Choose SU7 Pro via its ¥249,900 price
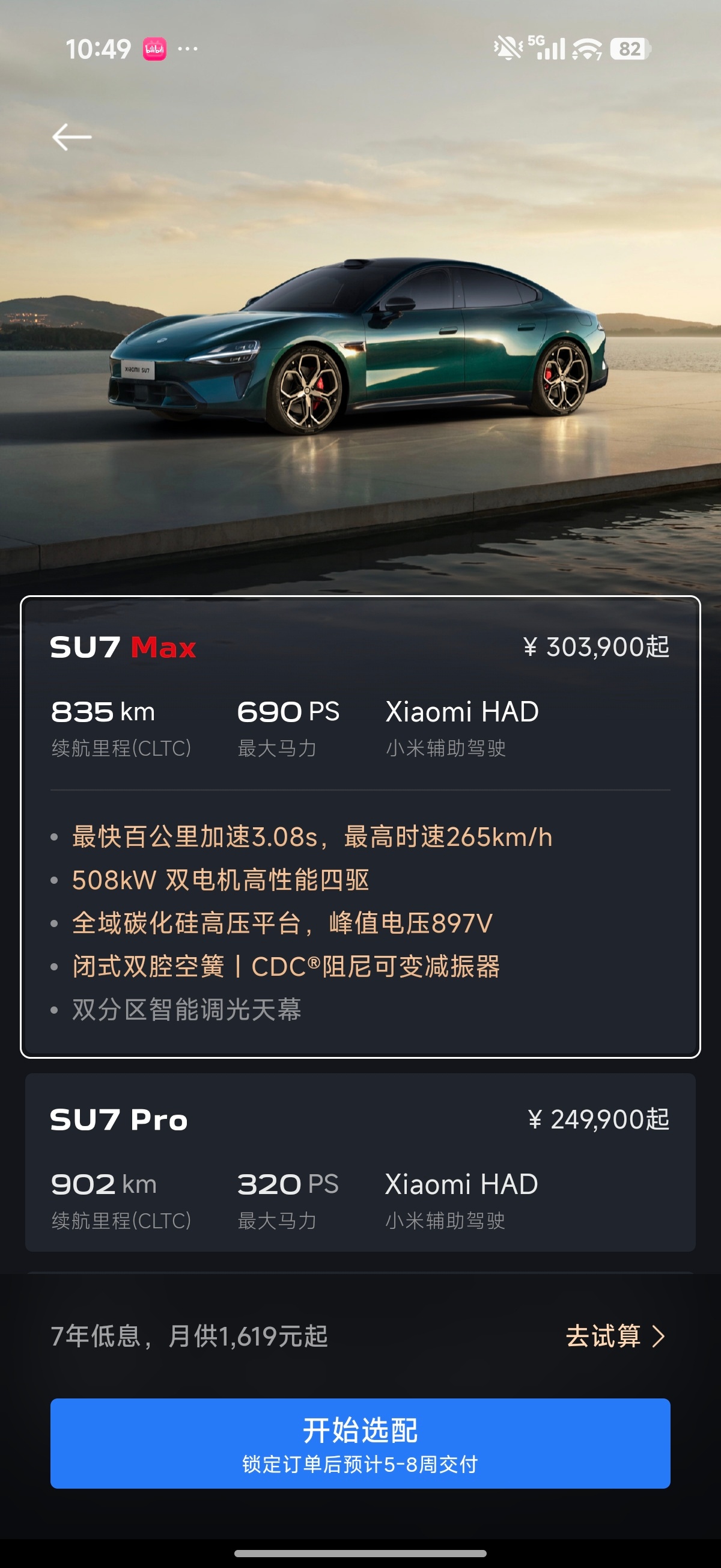Image resolution: width=721 pixels, height=1568 pixels. 598,1119
